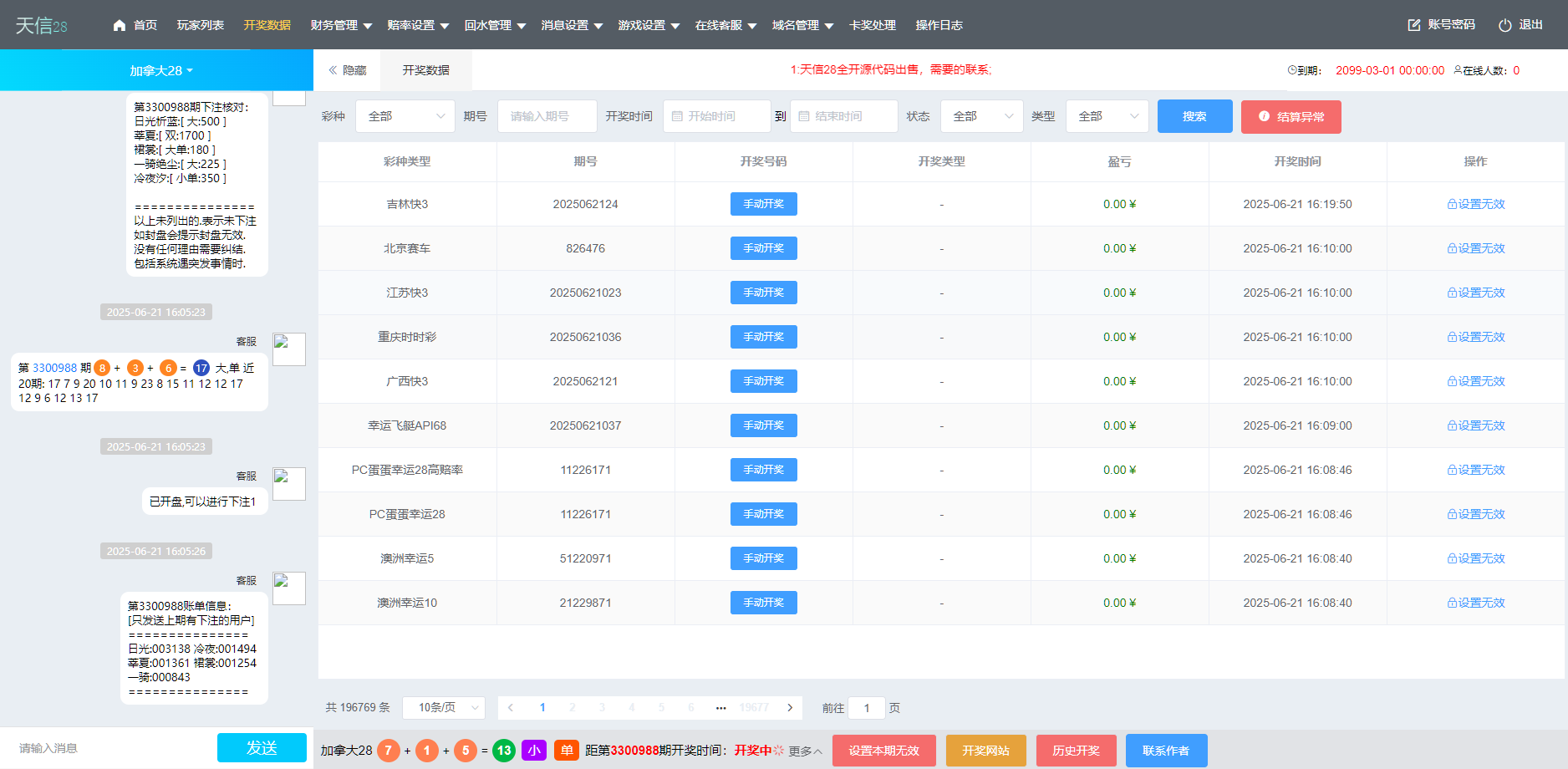1568x769 pixels.
Task: Open the 彩种 dropdown showing 全部
Action: [405, 116]
